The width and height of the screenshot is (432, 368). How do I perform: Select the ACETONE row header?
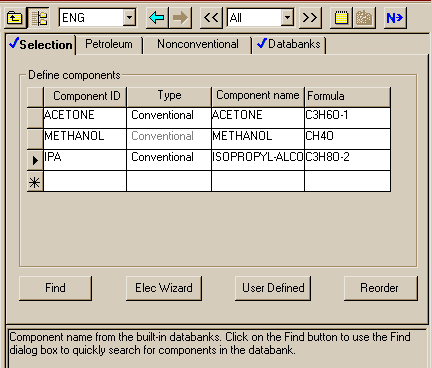[35, 118]
